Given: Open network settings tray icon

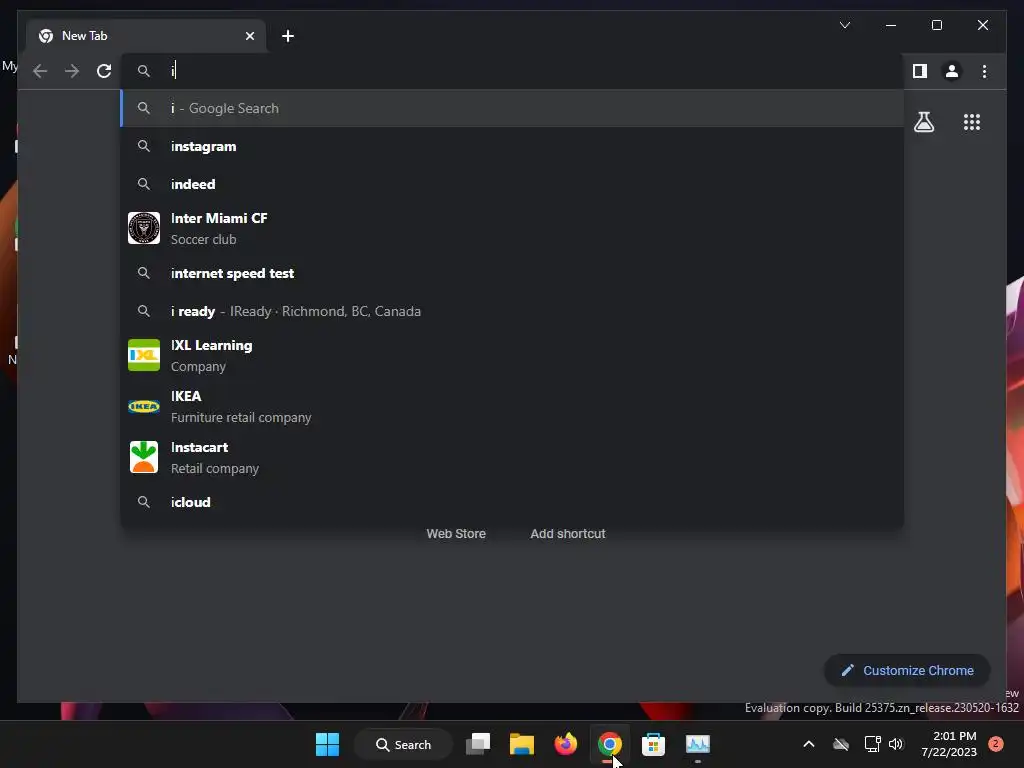Looking at the screenshot, I should point(872,744).
